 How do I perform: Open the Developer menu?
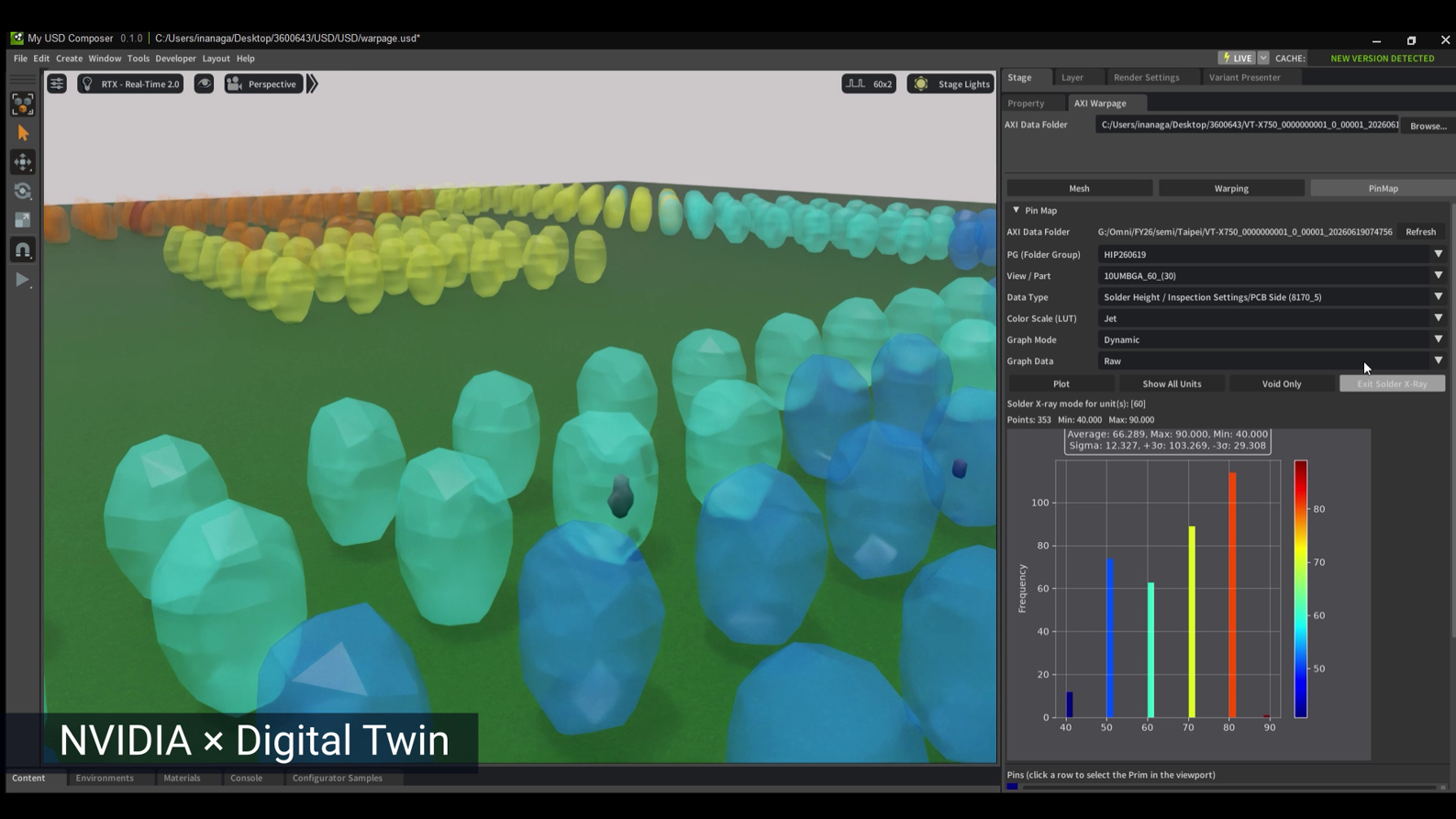175,59
